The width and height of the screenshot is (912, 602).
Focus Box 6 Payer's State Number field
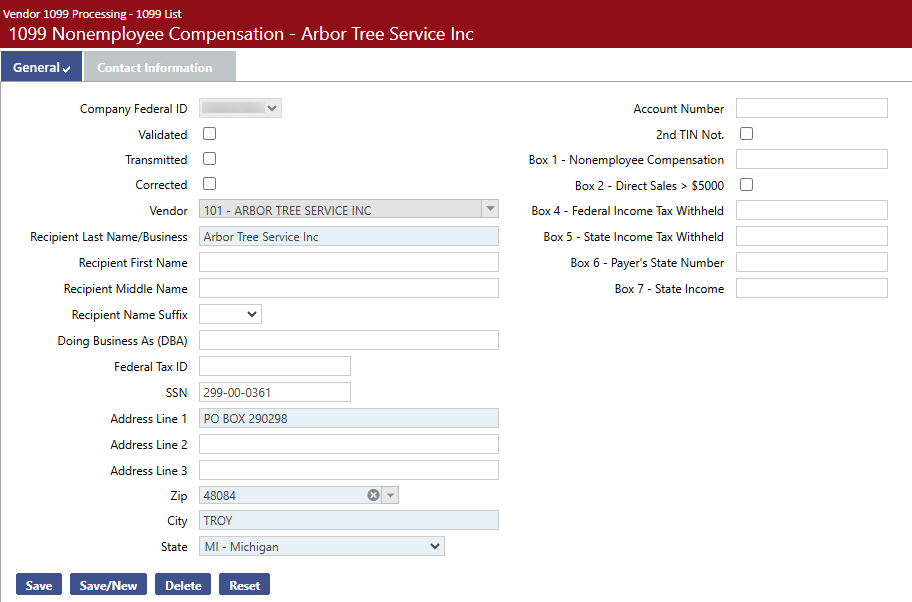point(812,262)
